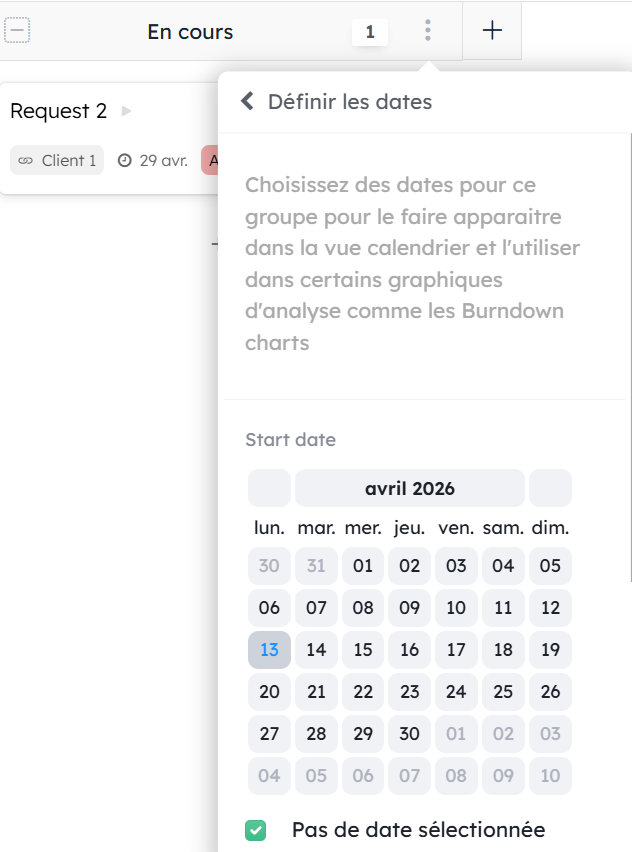Click the plus icon to add a column
This screenshot has width=632, height=852.
coord(492,30)
